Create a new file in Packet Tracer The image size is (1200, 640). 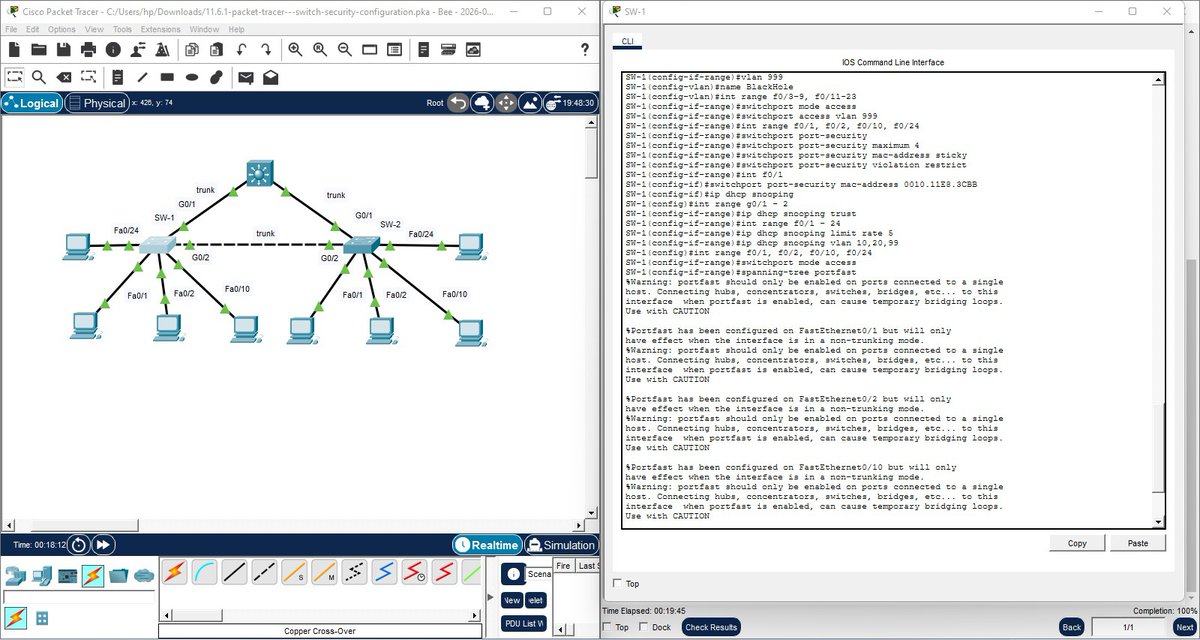click(13, 49)
